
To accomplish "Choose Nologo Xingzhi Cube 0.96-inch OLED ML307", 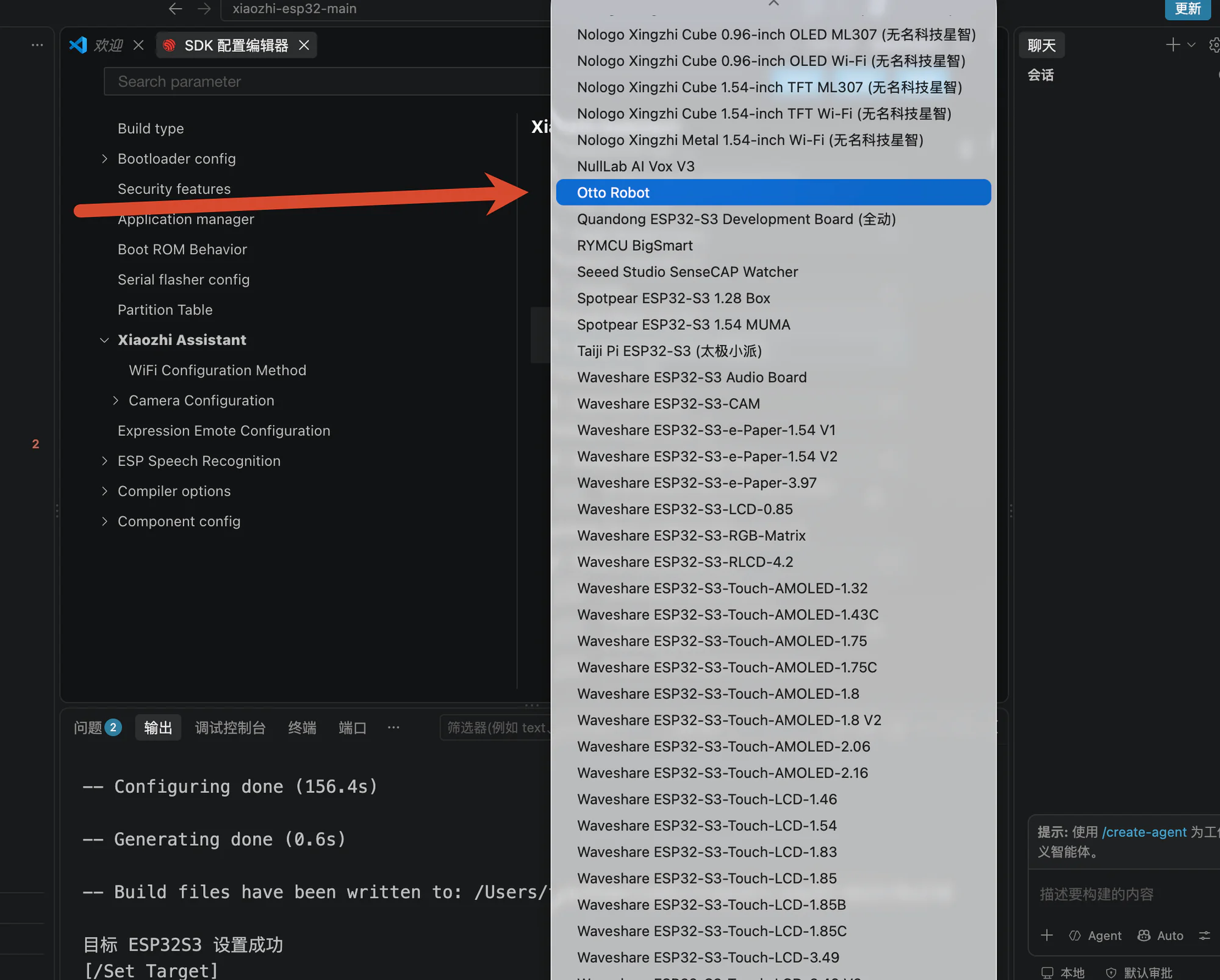I will 773,35.
